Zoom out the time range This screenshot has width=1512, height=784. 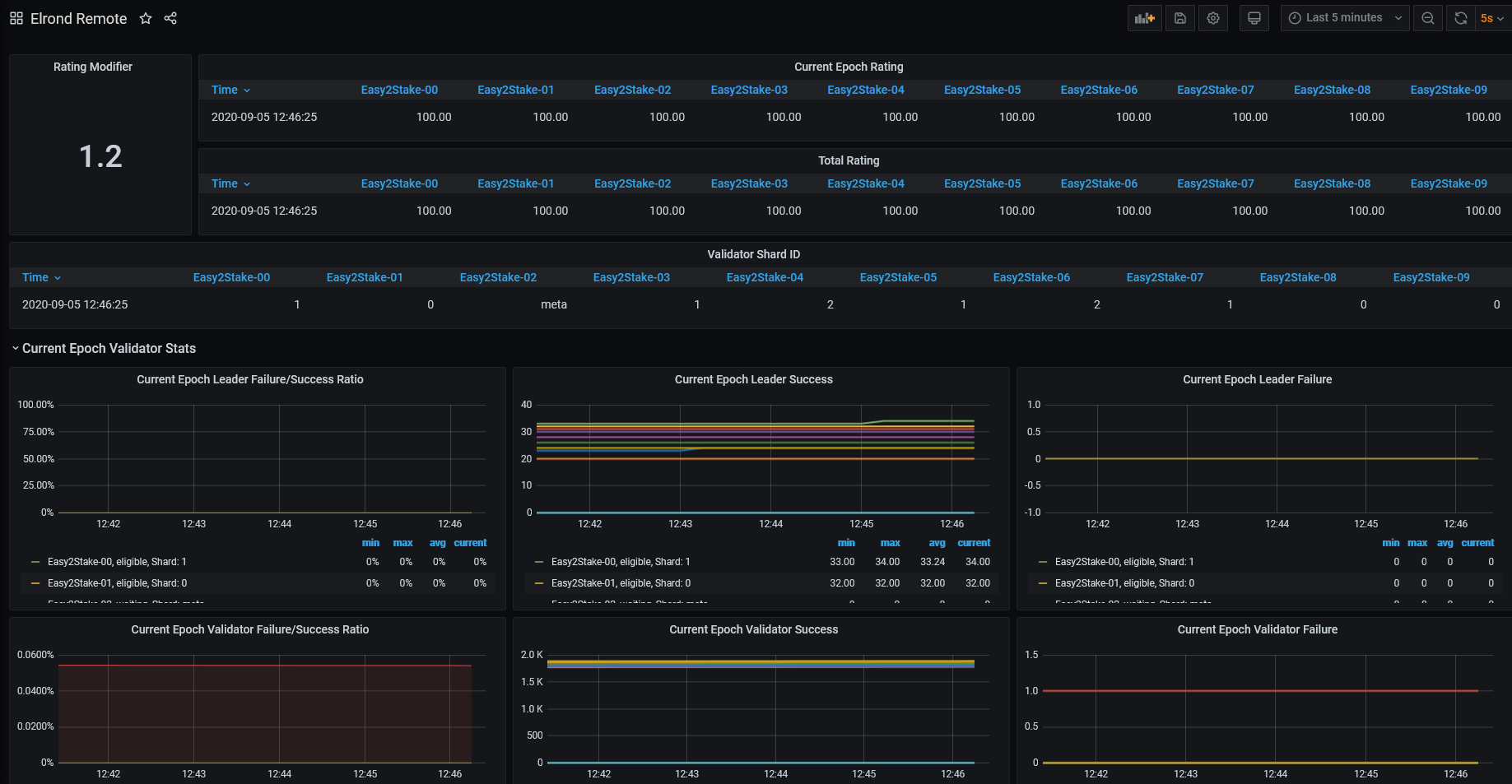[x=1428, y=18]
